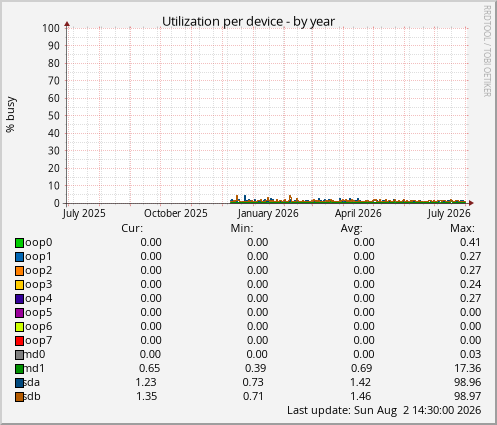Click the oop0 max value 0.41
This screenshot has height=425, width=497.
tap(470, 242)
